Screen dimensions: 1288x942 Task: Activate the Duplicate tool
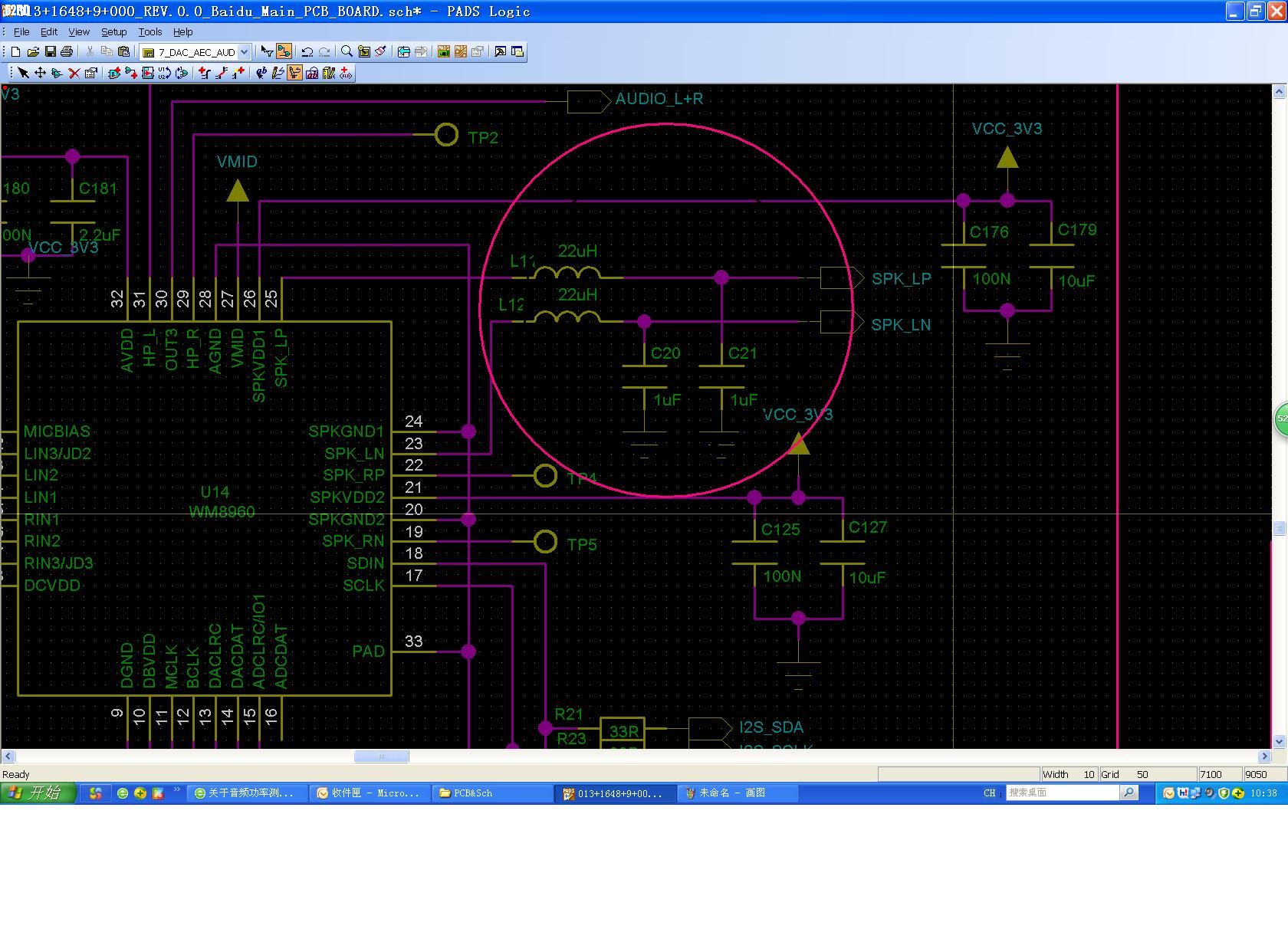tap(57, 73)
